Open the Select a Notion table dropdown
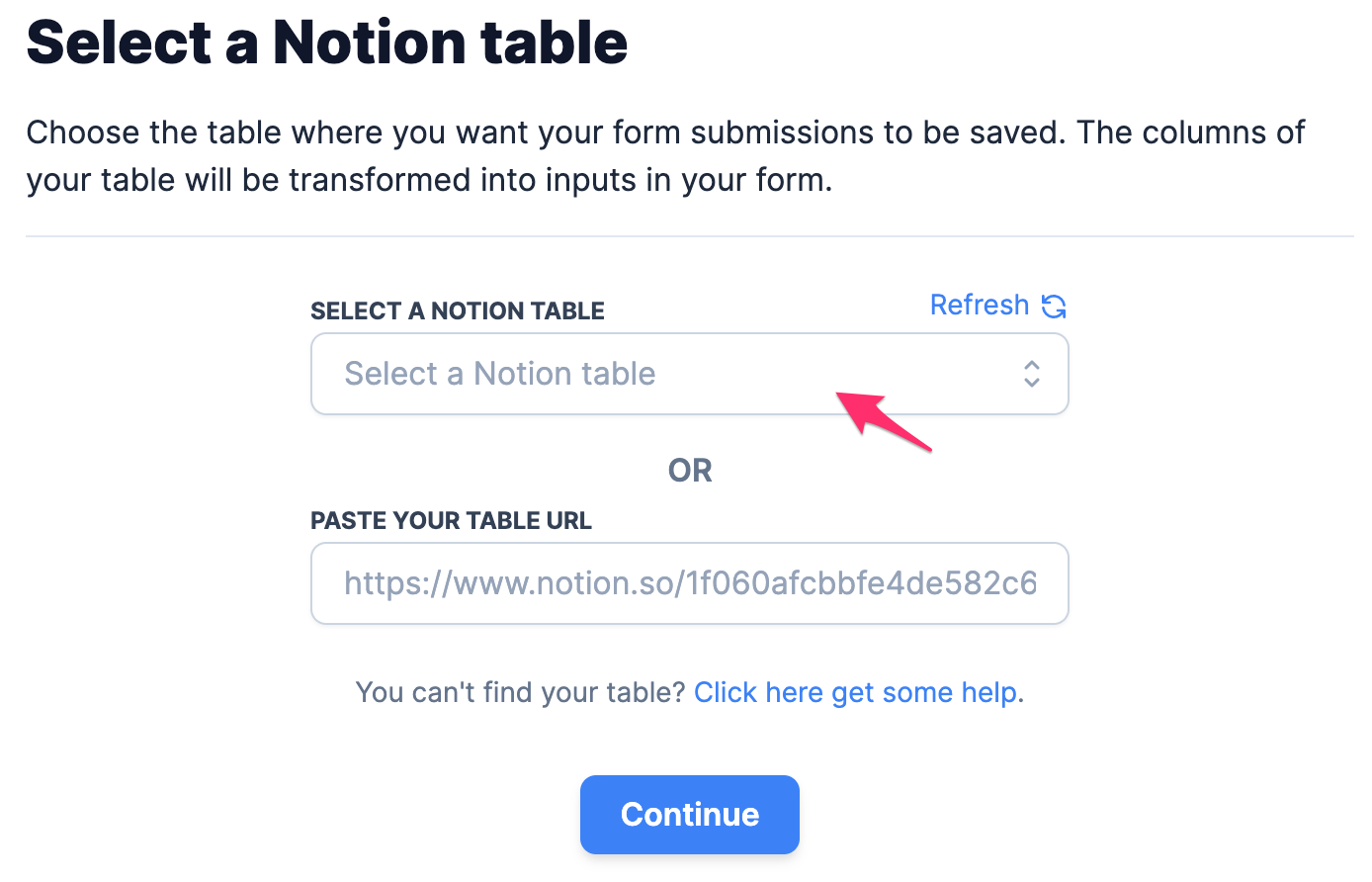This screenshot has width=1372, height=882. 690,374
